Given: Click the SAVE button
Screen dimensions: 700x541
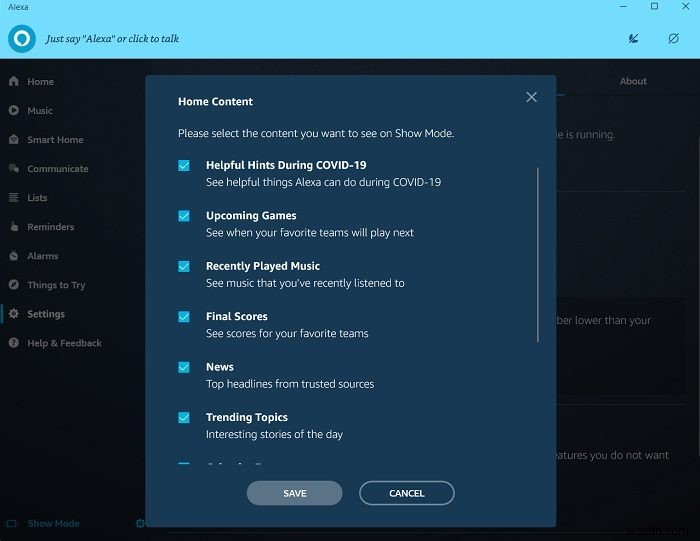Looking at the screenshot, I should [295, 493].
